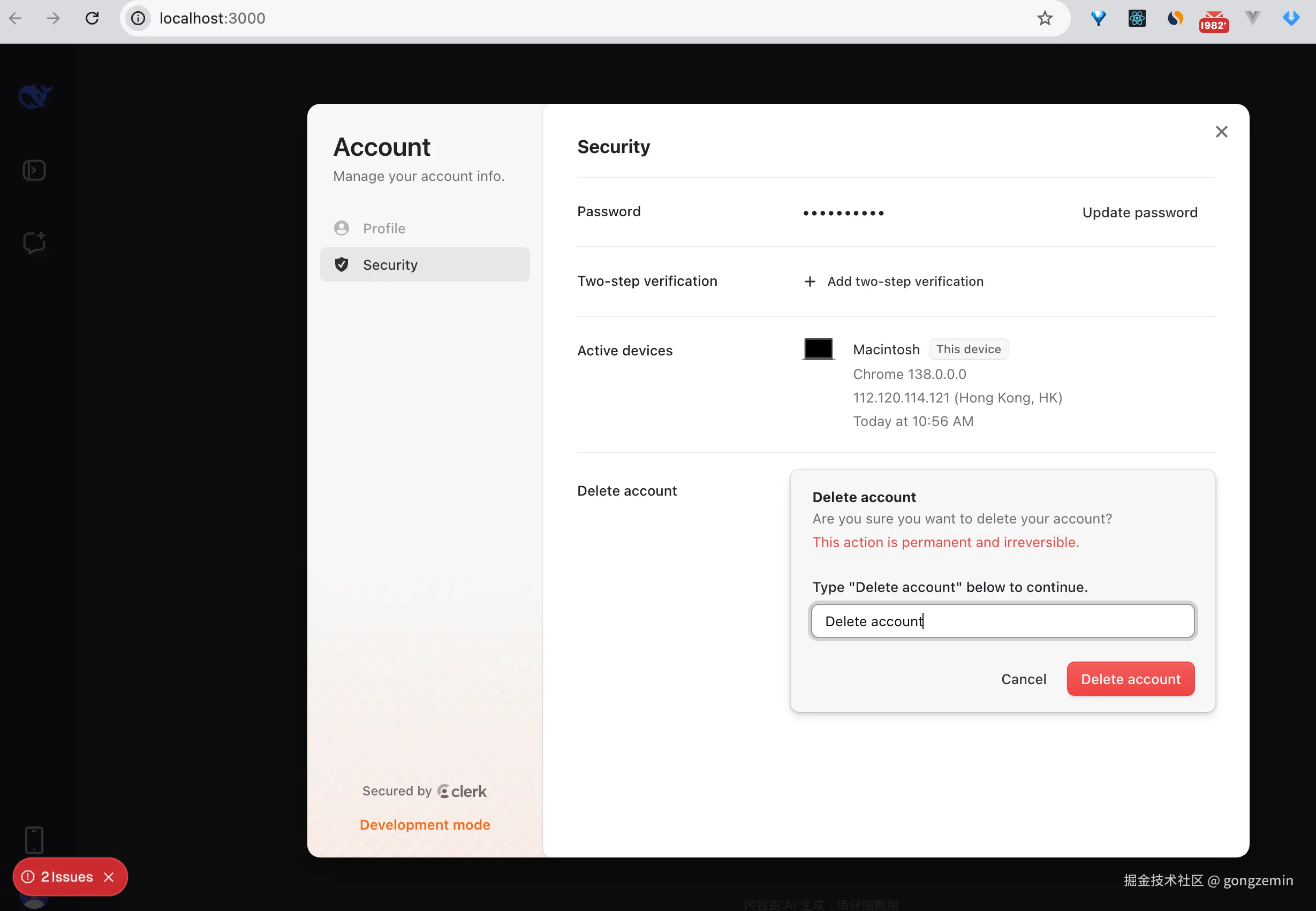Select the Security tab

pos(390,265)
